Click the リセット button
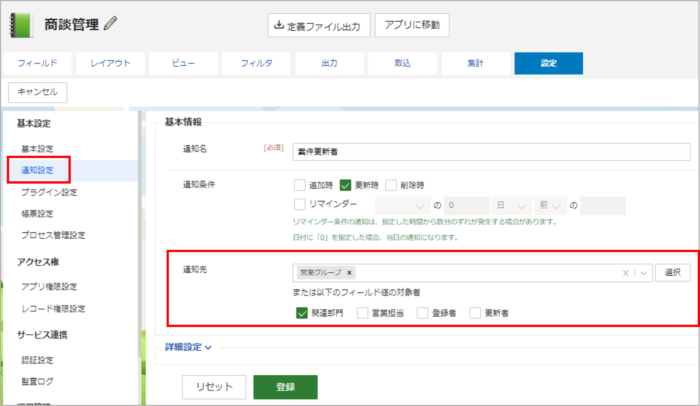 214,387
